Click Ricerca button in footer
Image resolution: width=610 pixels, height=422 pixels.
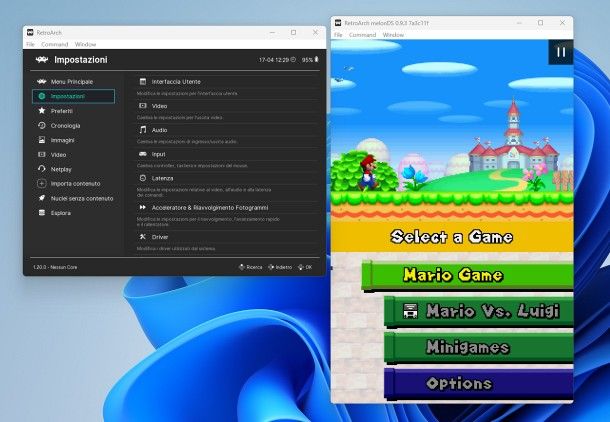(x=251, y=267)
